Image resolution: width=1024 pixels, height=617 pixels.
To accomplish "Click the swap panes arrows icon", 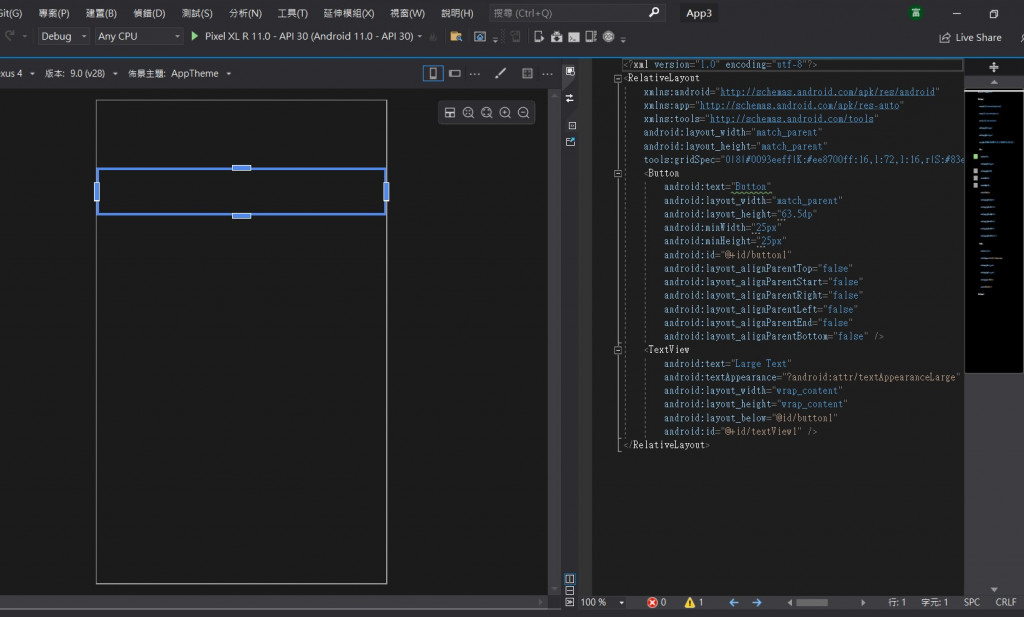I will 570,98.
